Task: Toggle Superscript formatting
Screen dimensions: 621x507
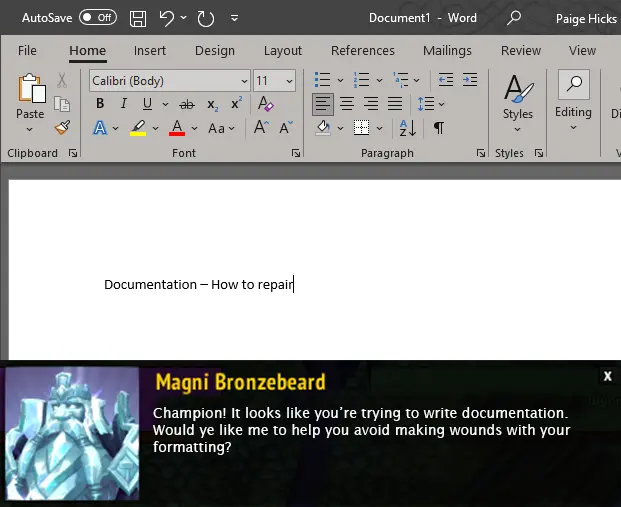Action: pos(236,104)
